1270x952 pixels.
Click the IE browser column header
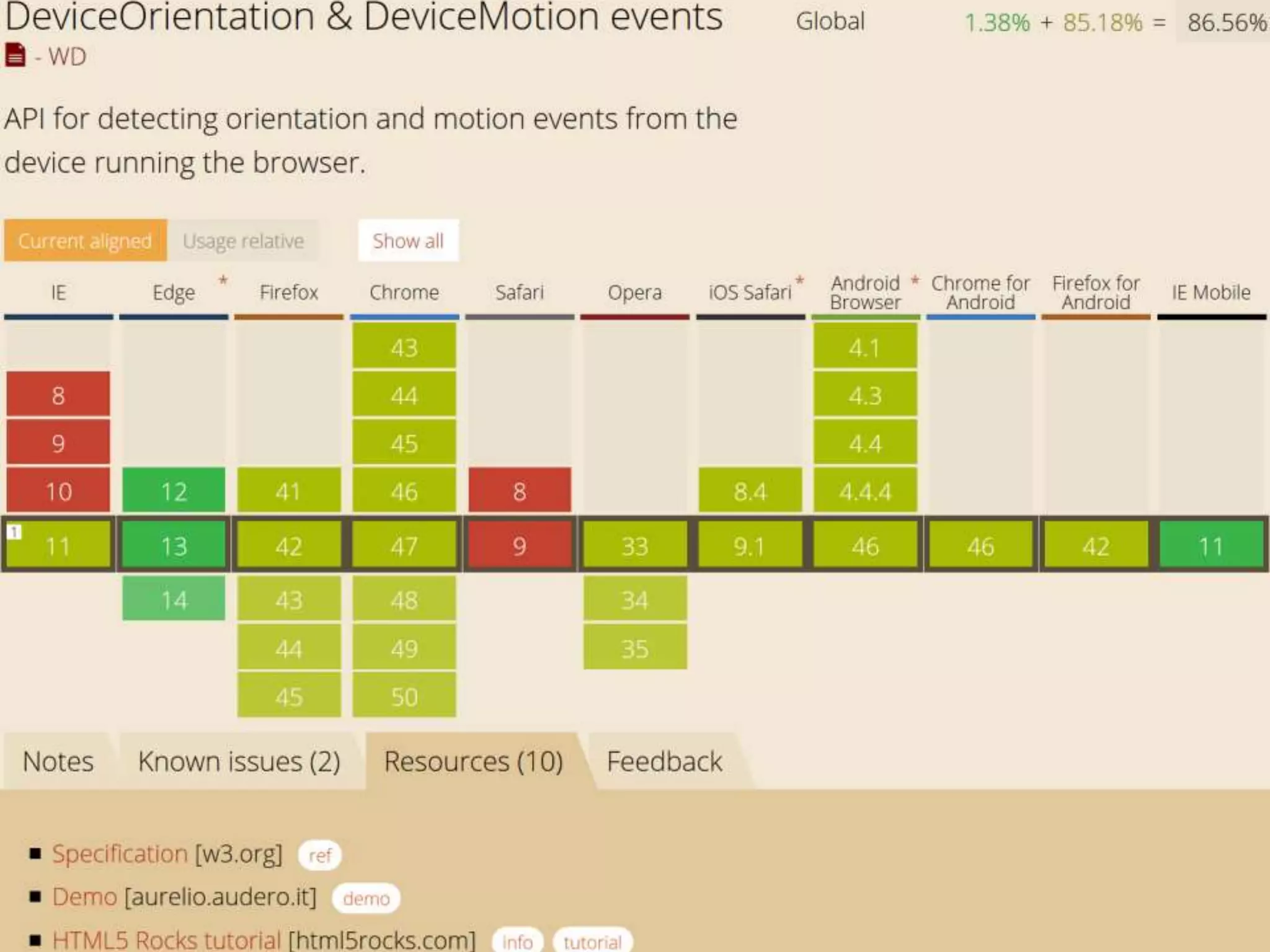(x=58, y=292)
